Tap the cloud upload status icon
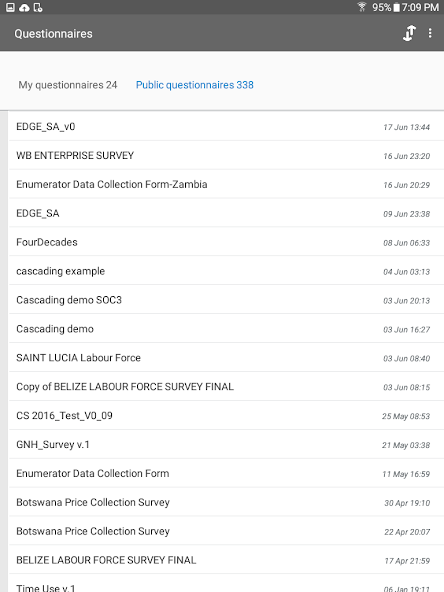The image size is (444, 592). tap(24, 8)
